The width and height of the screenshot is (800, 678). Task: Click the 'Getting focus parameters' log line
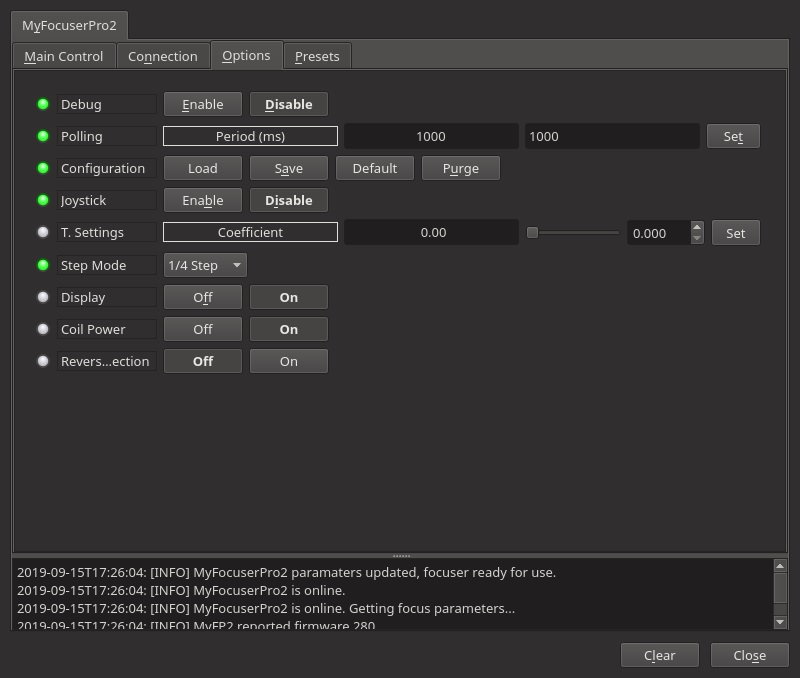266,609
